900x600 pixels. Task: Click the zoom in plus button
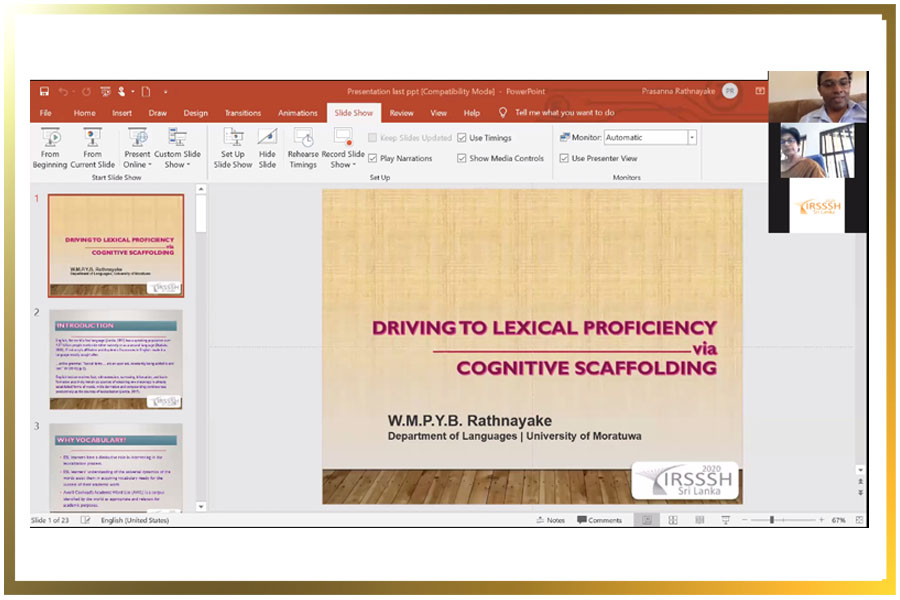[x=821, y=520]
